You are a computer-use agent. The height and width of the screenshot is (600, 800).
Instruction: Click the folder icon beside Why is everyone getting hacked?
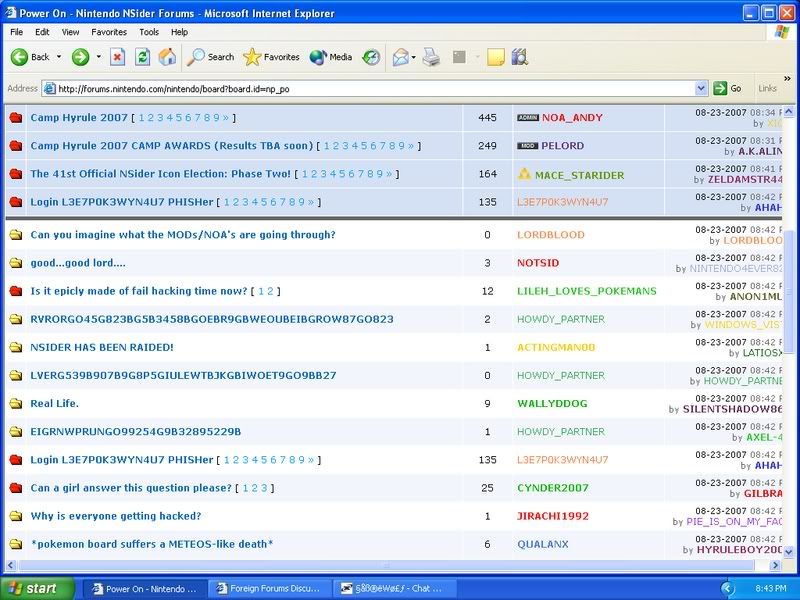[x=16, y=516]
